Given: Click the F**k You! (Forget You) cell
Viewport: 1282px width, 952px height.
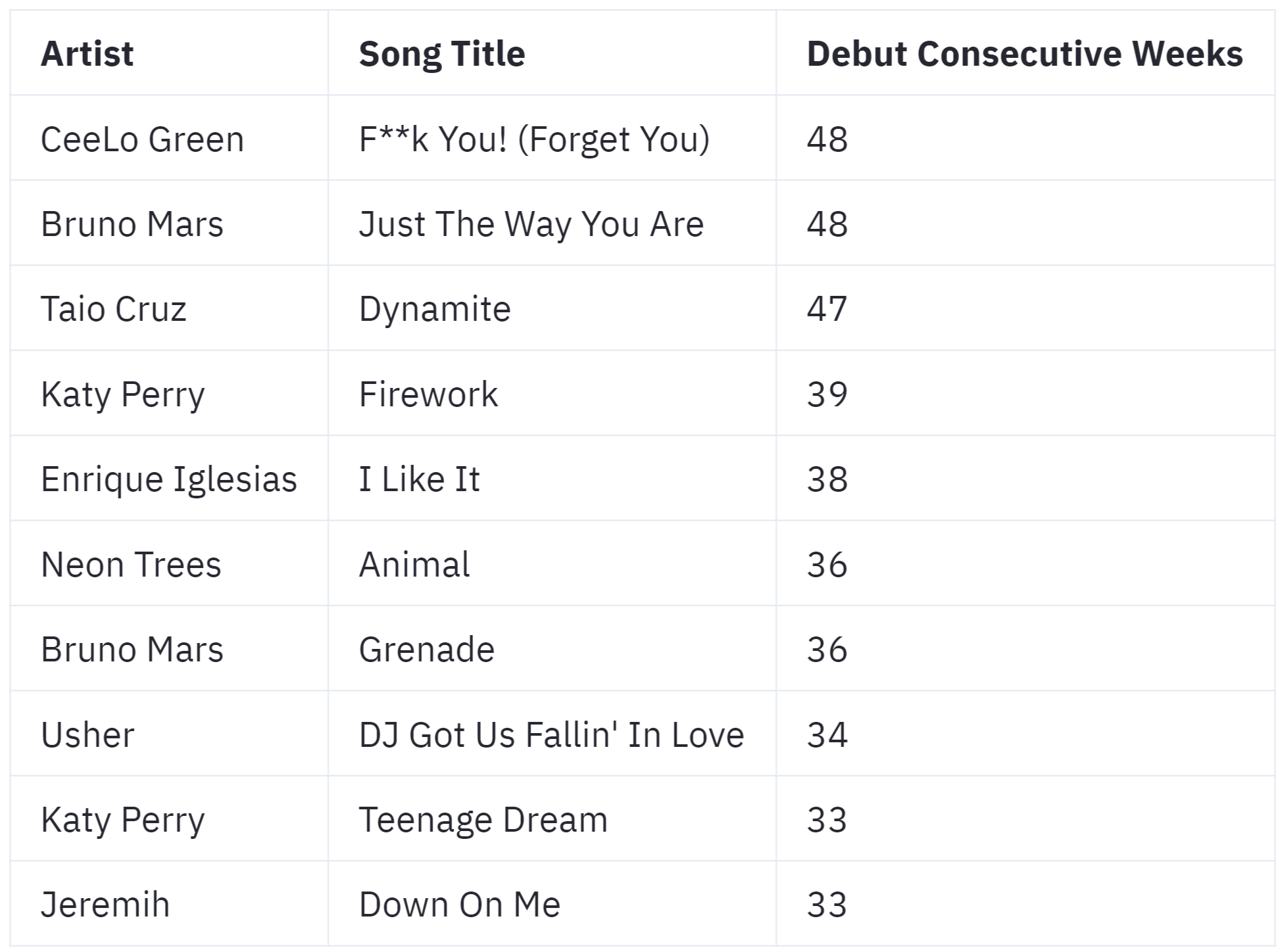Looking at the screenshot, I should click(x=533, y=139).
